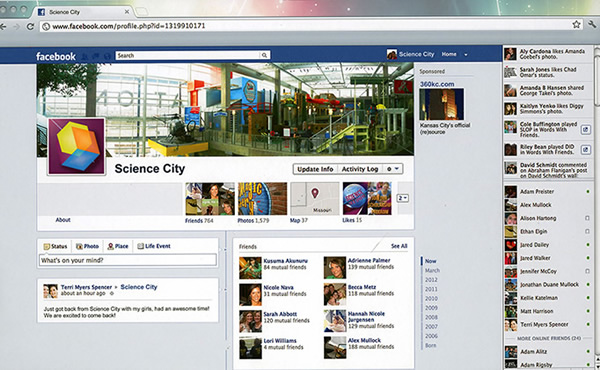
Task: Select the Photo tab in composer
Action: coord(88,246)
